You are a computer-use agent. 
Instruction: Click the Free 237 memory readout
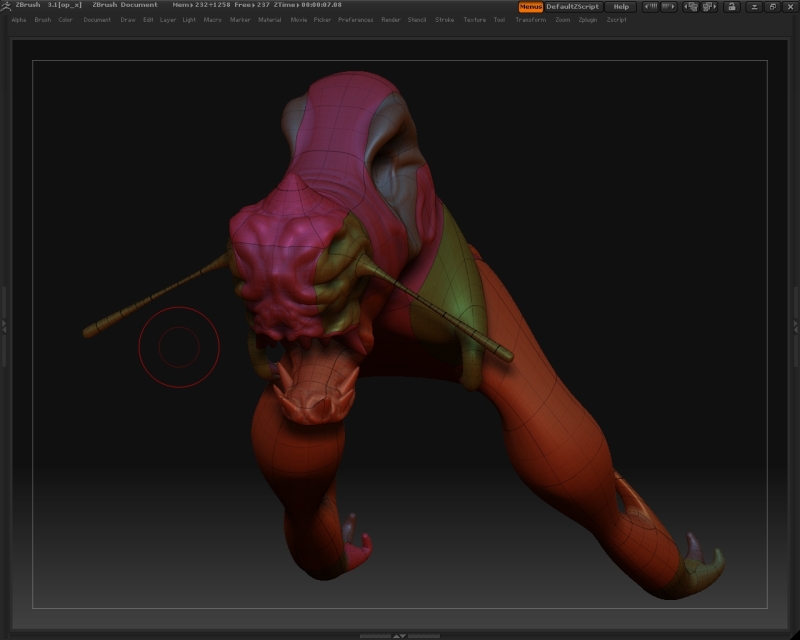[252, 5]
